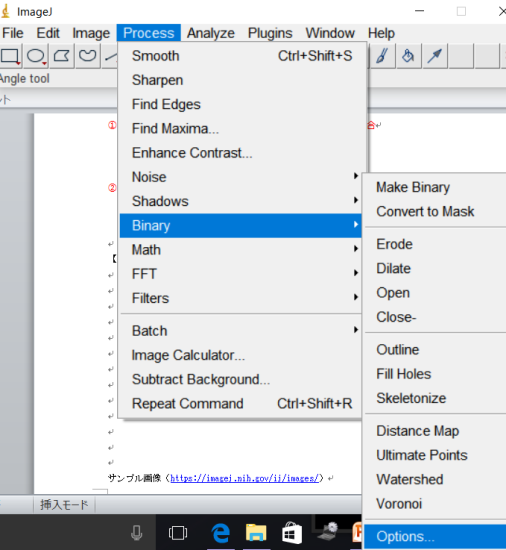Expand the Noise submenu
Viewport: 506px width, 550px height.
pyautogui.click(x=241, y=177)
